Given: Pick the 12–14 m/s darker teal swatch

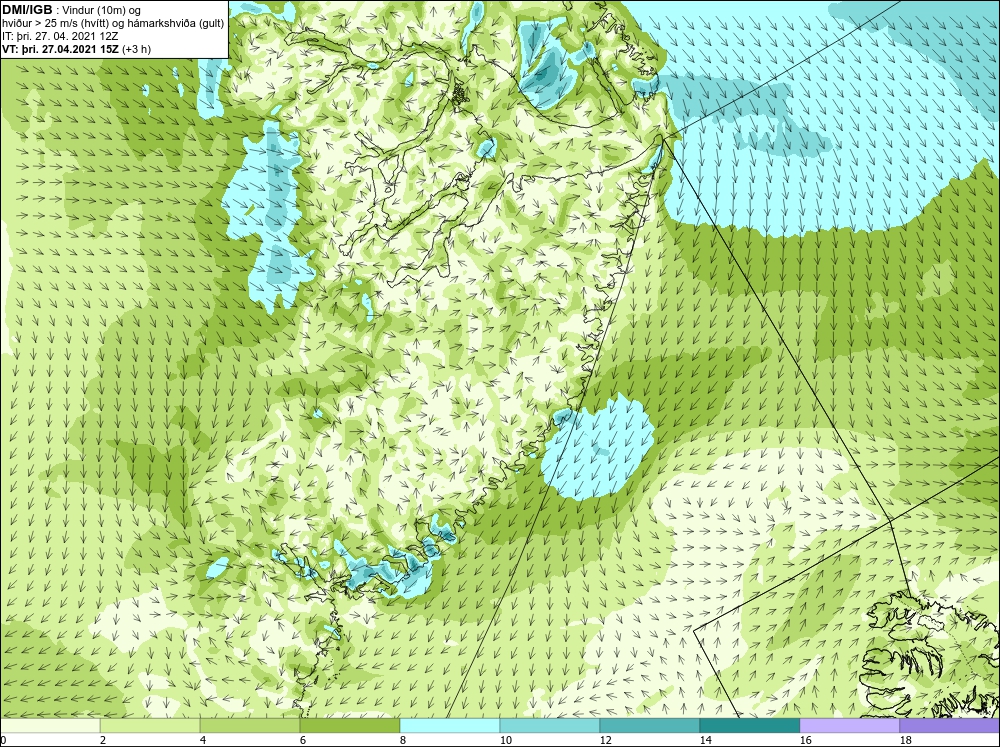Looking at the screenshot, I should [650, 726].
